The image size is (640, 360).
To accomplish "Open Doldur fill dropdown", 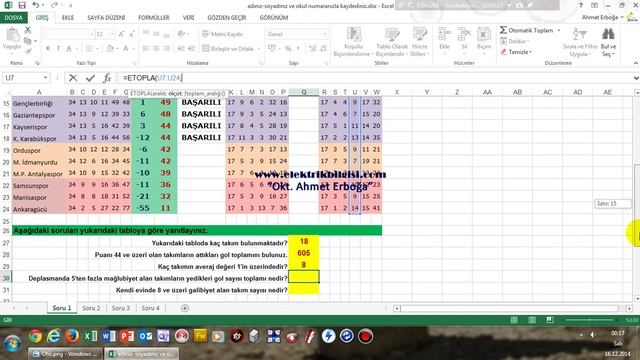I will [x=515, y=41].
